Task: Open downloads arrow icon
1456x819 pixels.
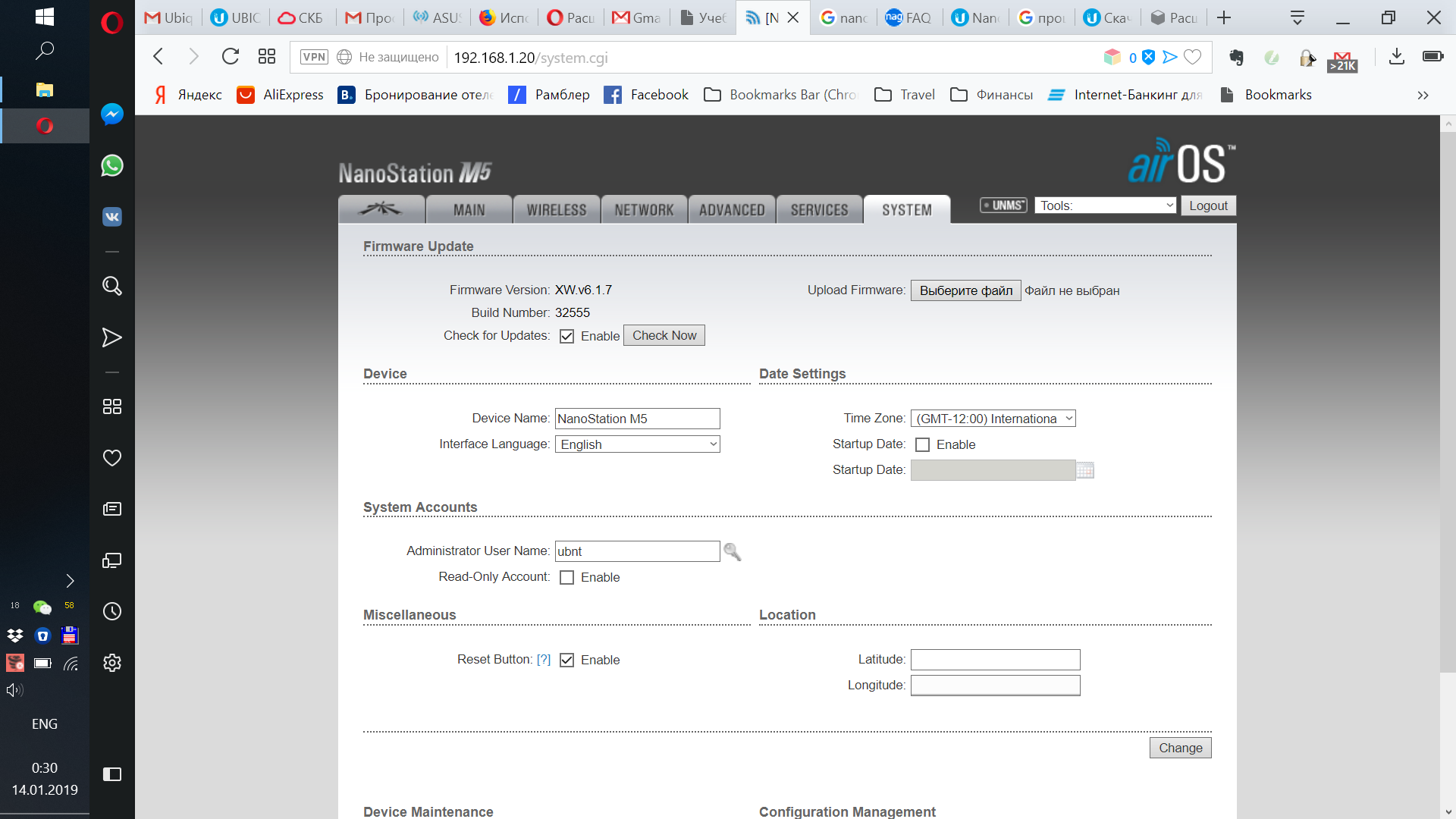Action: pos(1397,57)
